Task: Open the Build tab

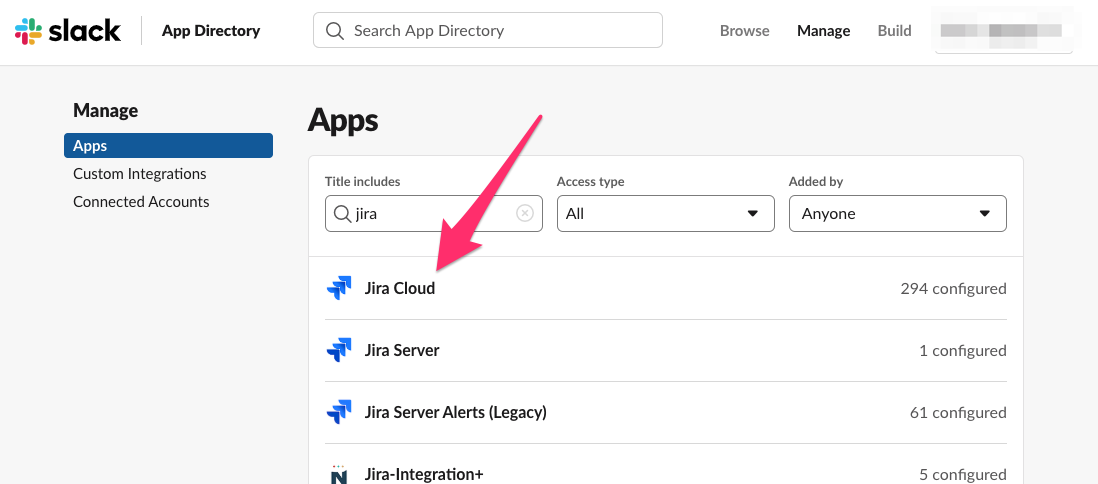Action: [894, 31]
